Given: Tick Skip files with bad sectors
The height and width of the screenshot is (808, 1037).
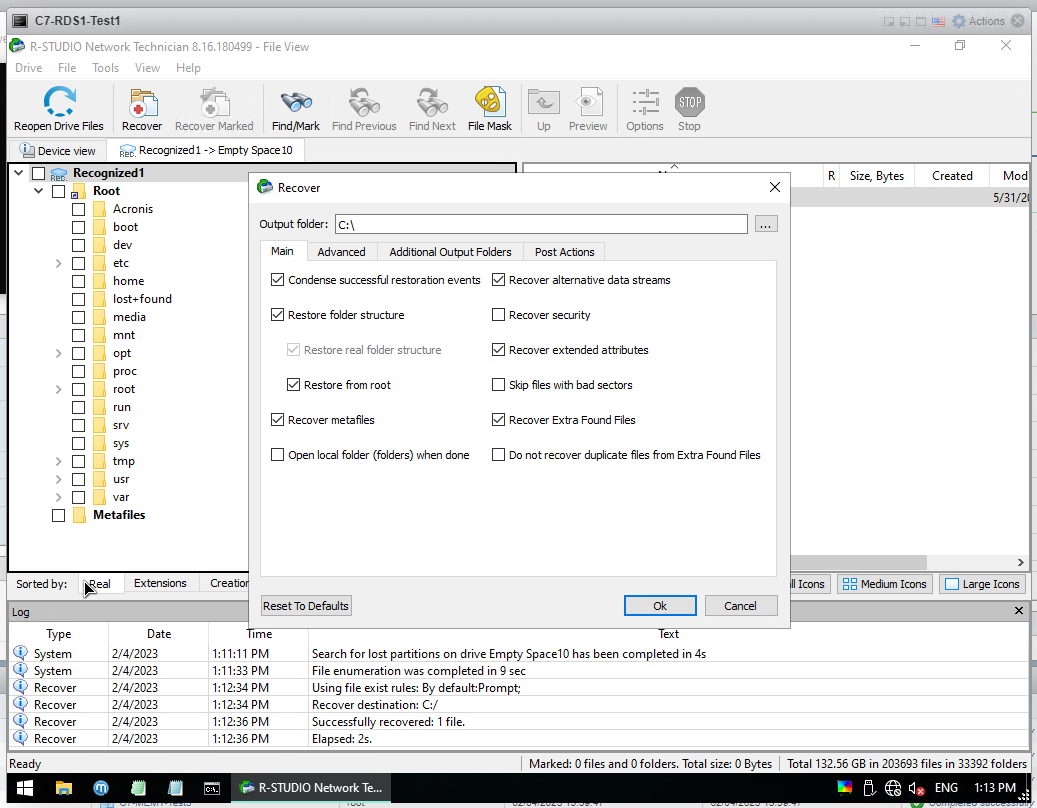Looking at the screenshot, I should [499, 385].
